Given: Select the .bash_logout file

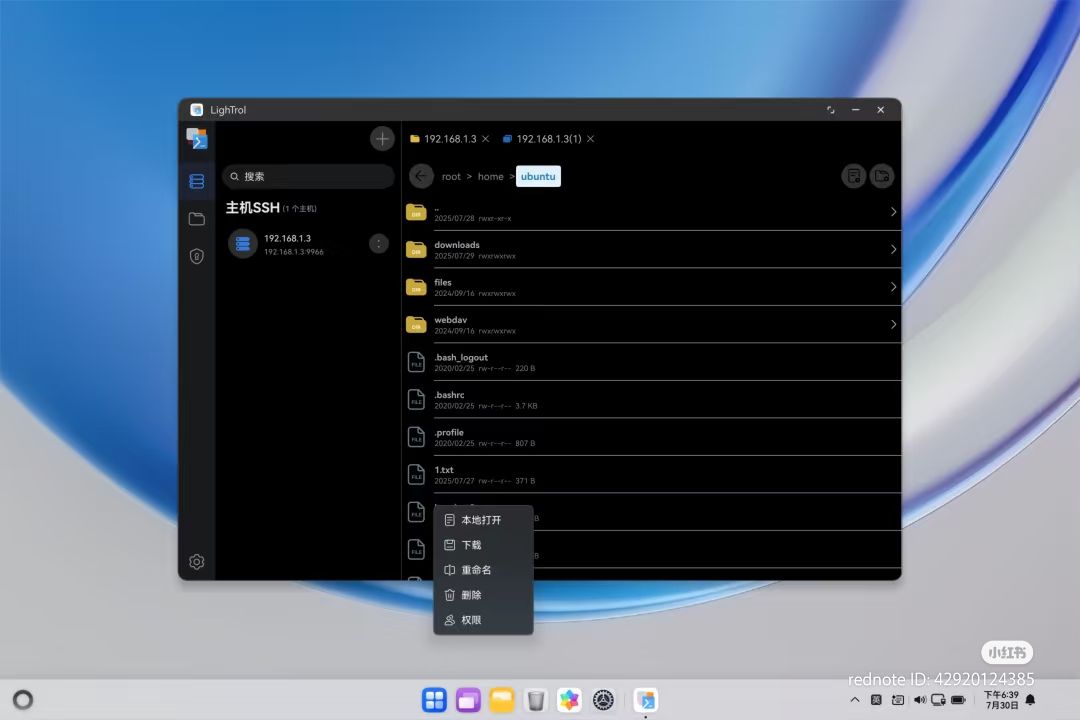Looking at the screenshot, I should click(652, 362).
